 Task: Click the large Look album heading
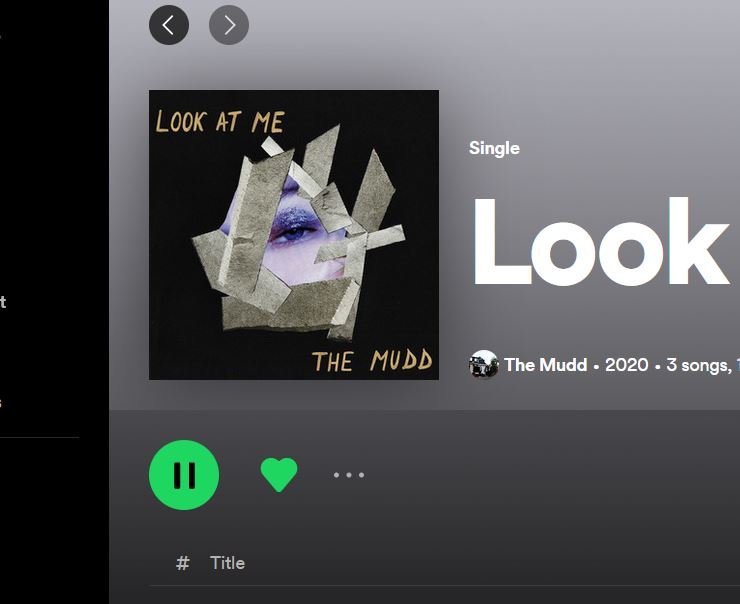coord(601,242)
